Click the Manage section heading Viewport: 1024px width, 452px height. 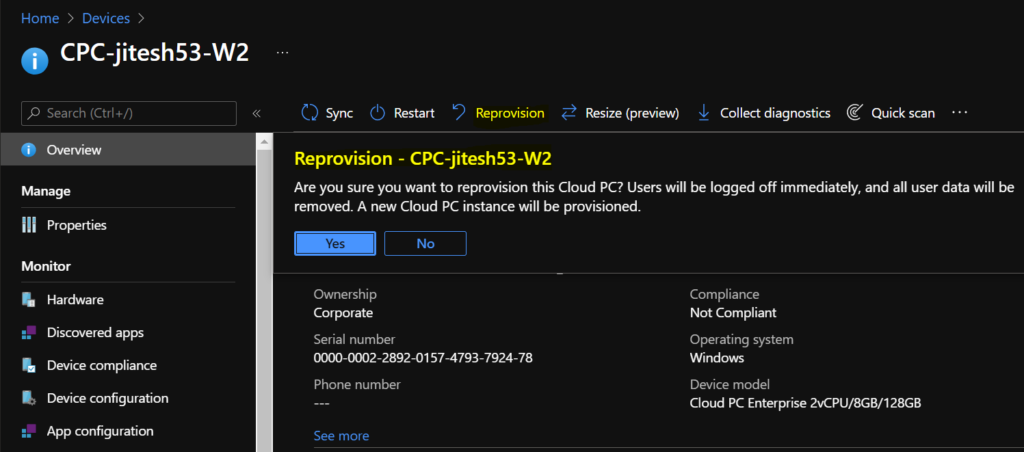tap(46, 191)
